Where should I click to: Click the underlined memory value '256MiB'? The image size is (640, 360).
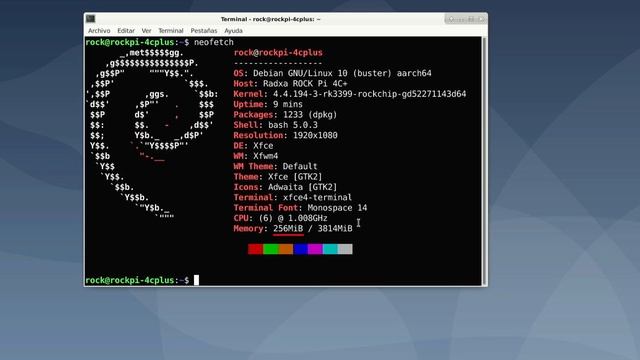(x=288, y=229)
